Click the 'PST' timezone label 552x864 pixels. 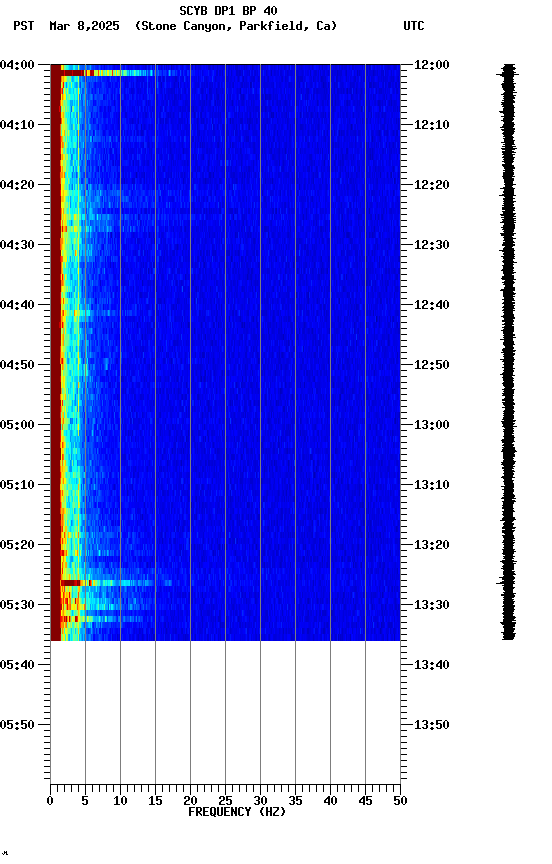point(24,26)
